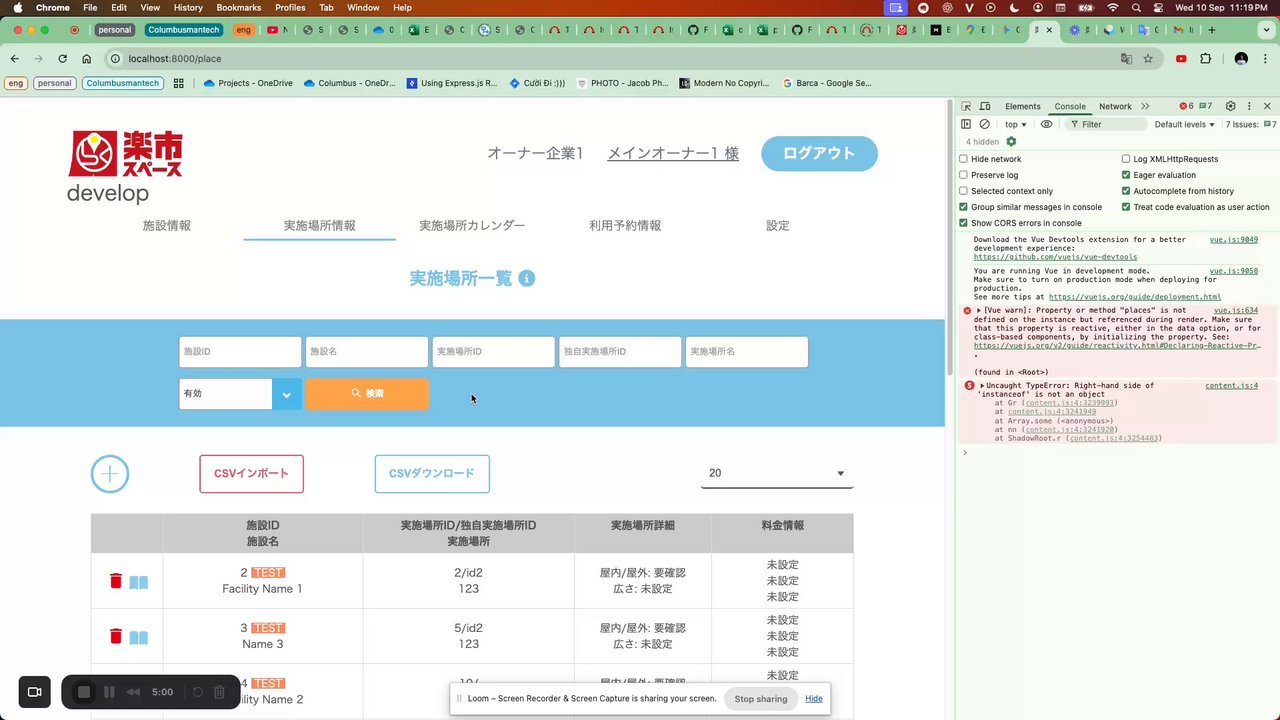Viewport: 1280px width, 720px height.
Task: Switch to the 施設情報 tab
Action: click(x=167, y=226)
